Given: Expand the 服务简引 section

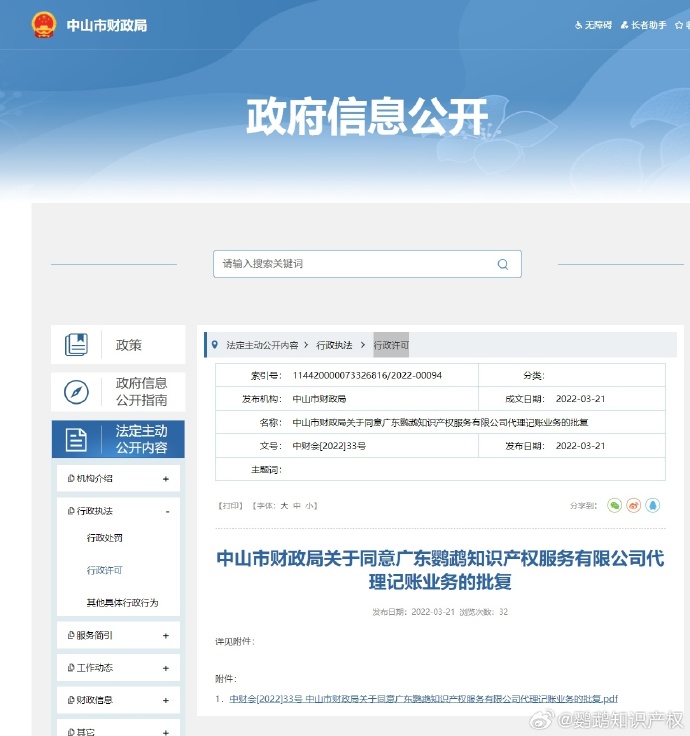Looking at the screenshot, I should (166, 635).
